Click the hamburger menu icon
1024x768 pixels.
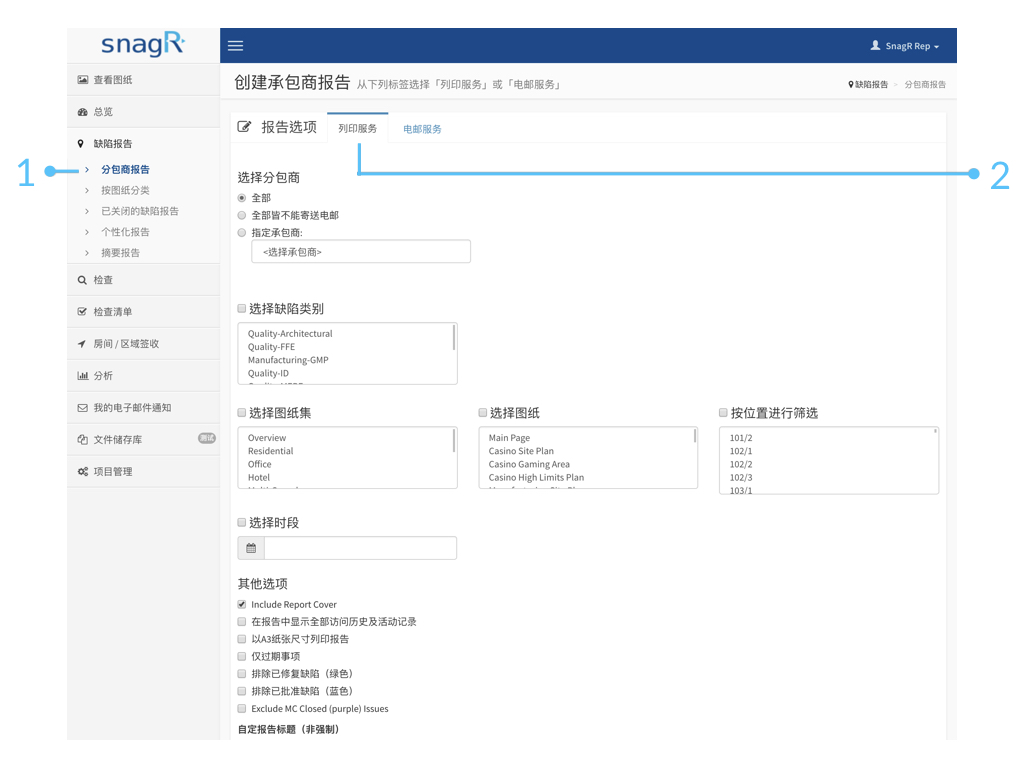(x=235, y=46)
